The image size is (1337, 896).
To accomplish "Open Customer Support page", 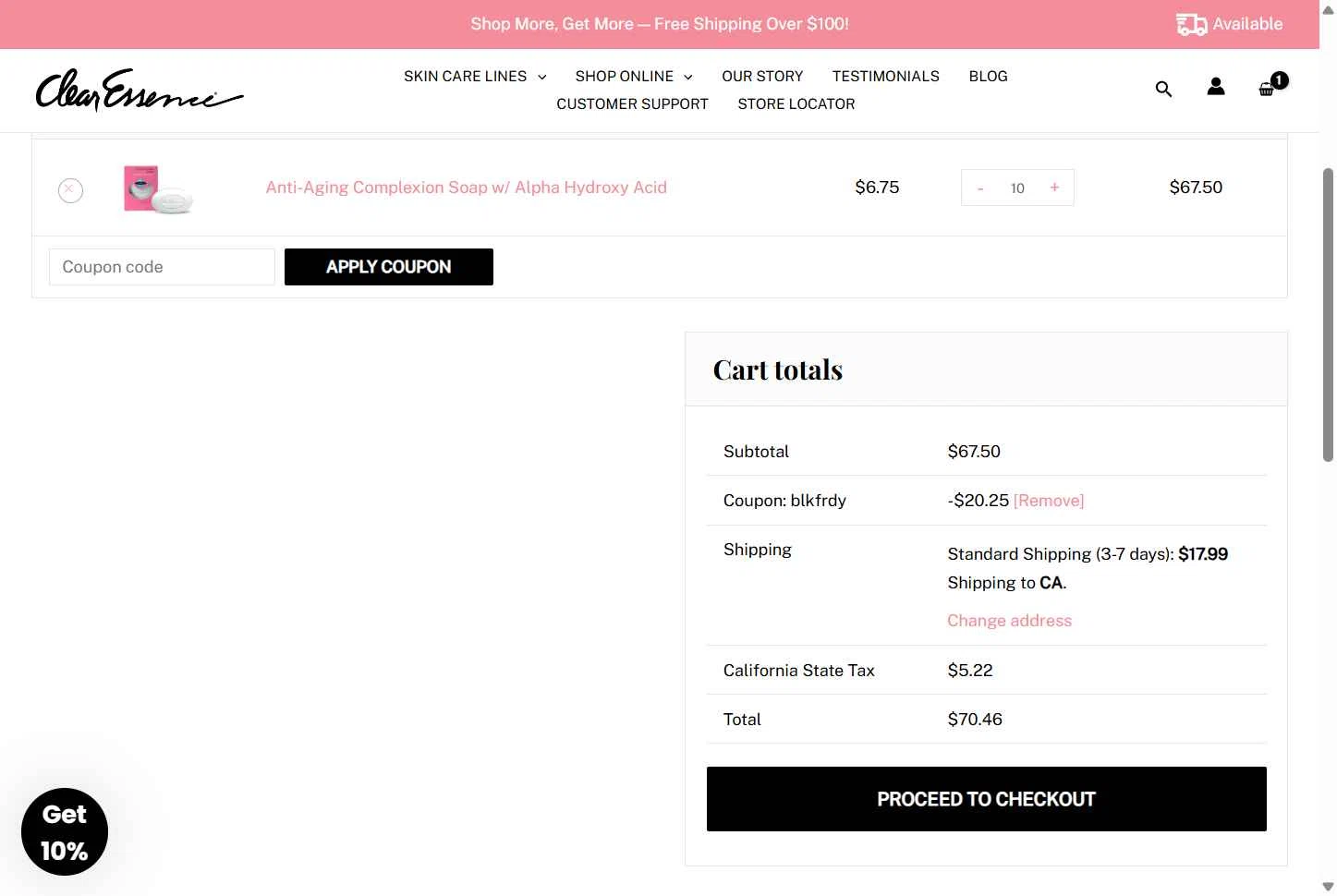I will click(632, 104).
